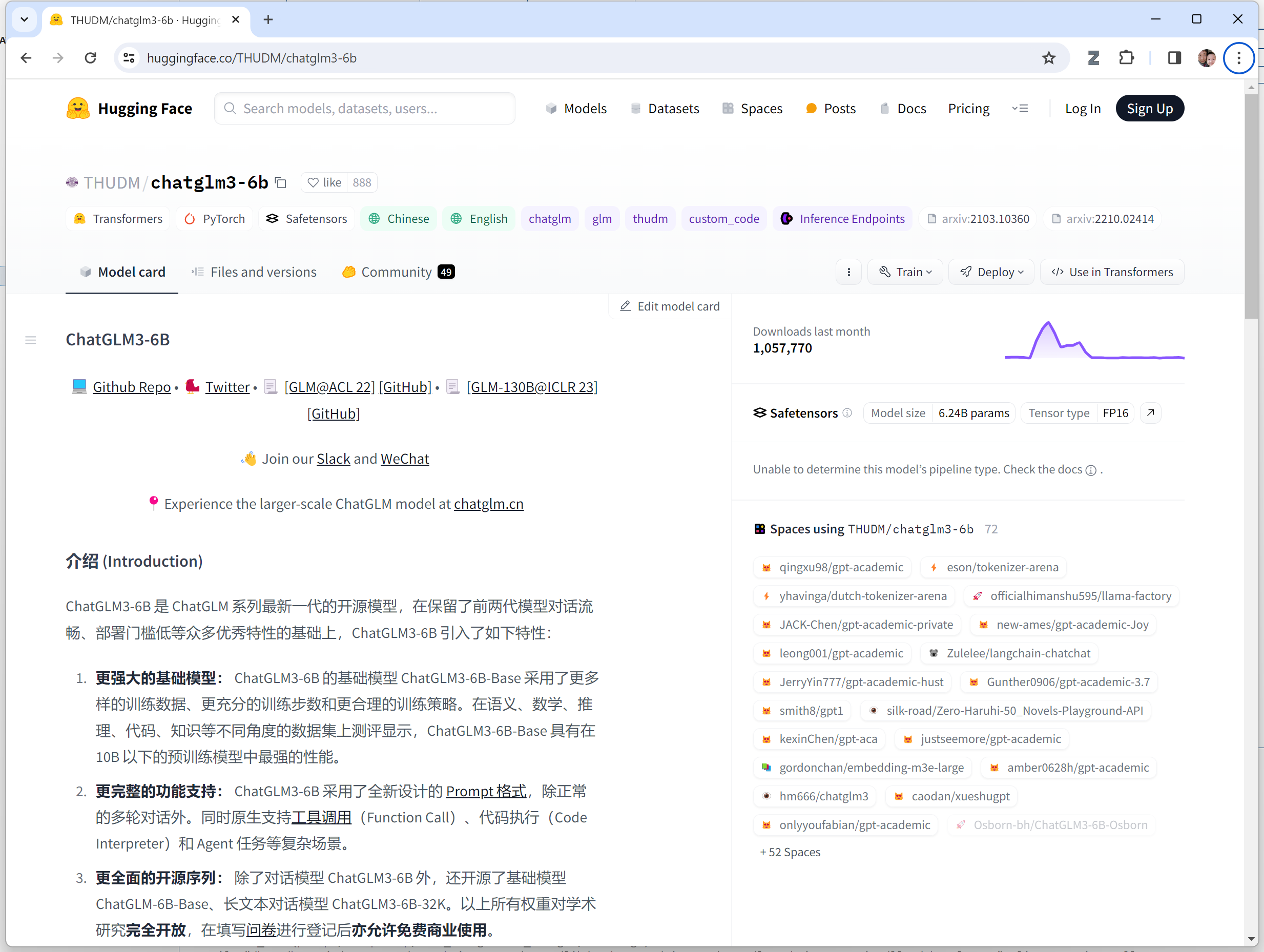
Task: Switch to Files and versions tab
Action: tap(254, 272)
